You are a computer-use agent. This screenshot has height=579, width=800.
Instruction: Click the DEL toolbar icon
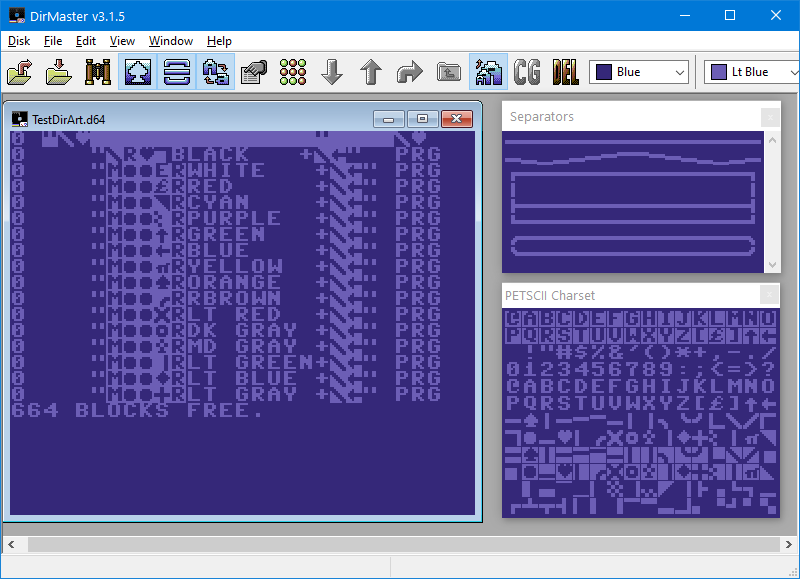[x=565, y=72]
